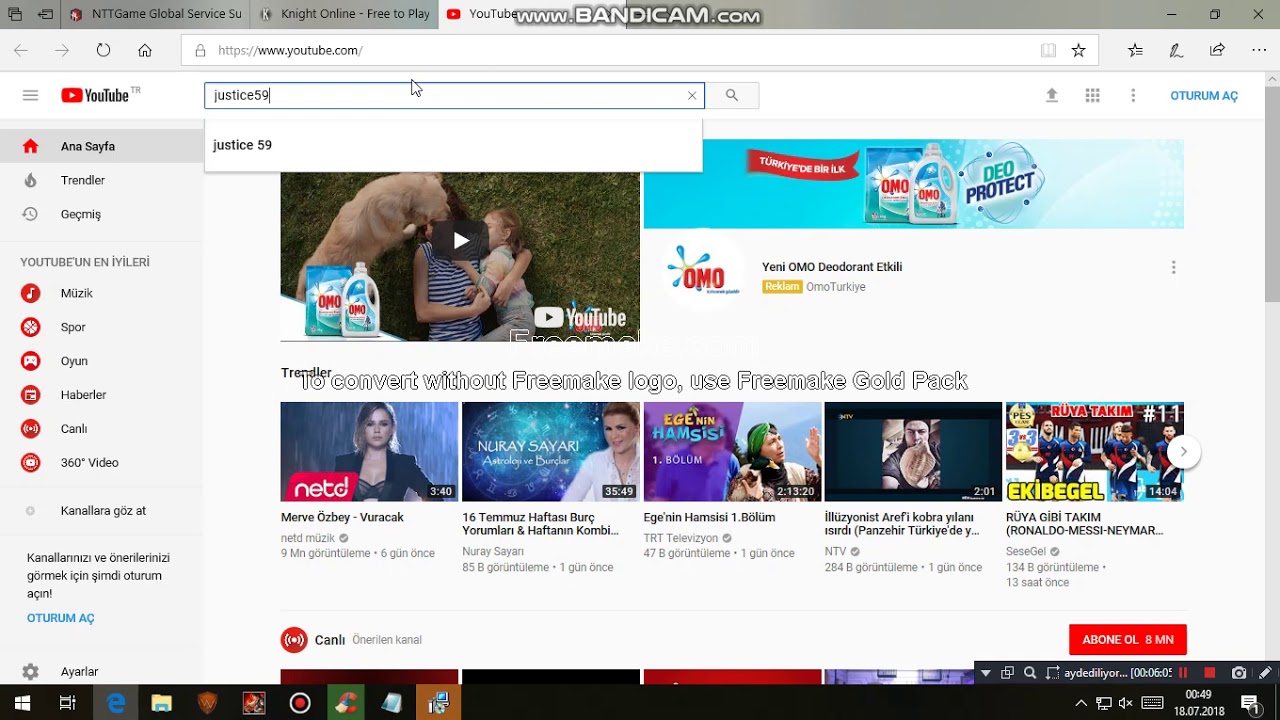1280x720 pixels.
Task: Switch to the Knight Online tab
Action: (x=344, y=14)
